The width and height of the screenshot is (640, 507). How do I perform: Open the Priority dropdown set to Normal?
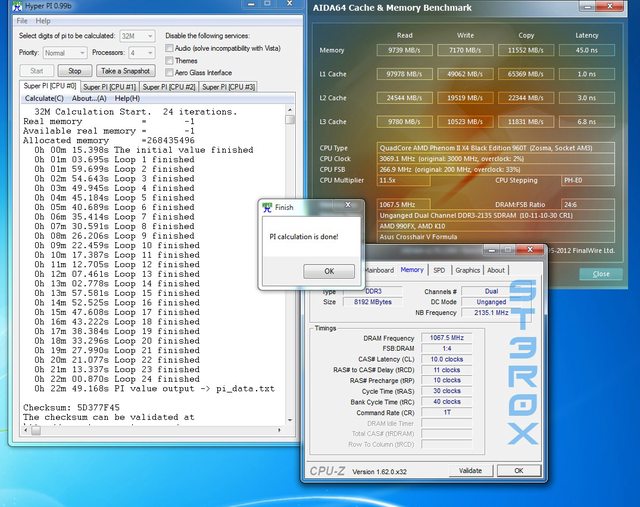64,53
